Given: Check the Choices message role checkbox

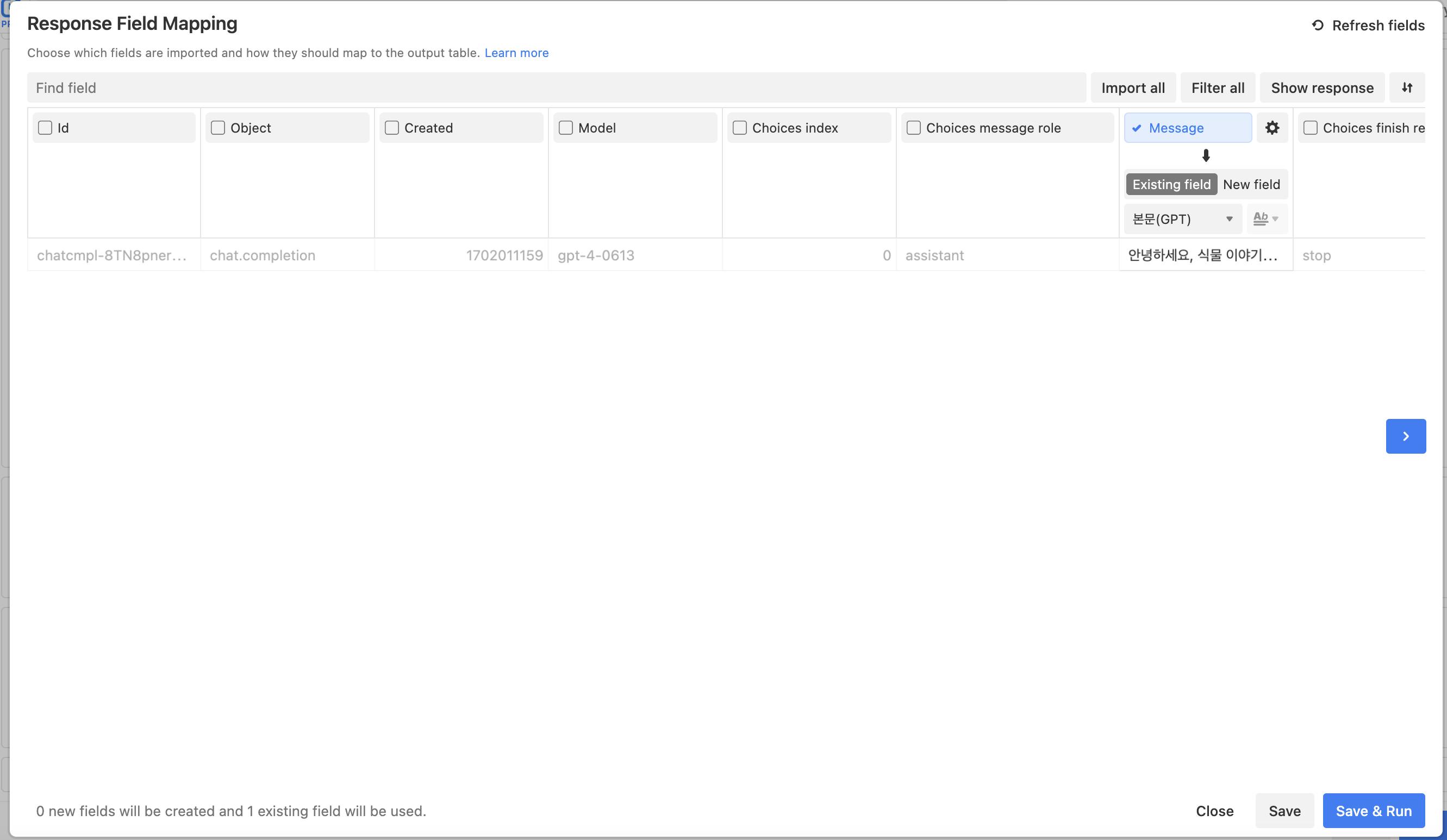Looking at the screenshot, I should pyautogui.click(x=914, y=127).
